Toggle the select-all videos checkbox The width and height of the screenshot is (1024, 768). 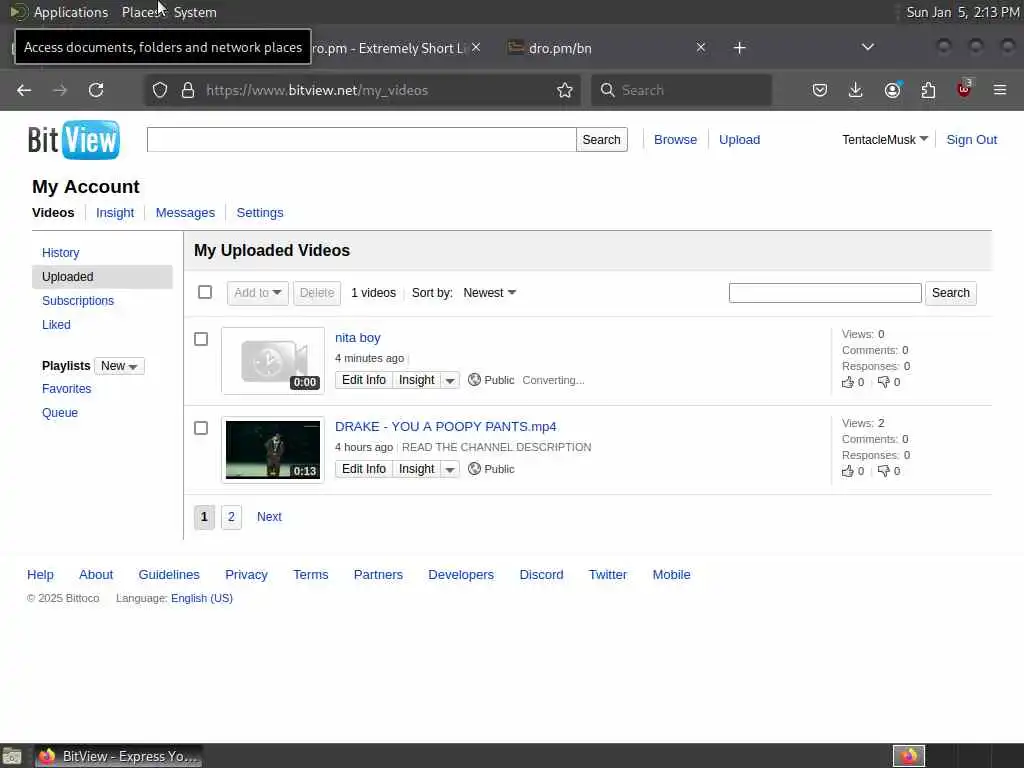(205, 292)
